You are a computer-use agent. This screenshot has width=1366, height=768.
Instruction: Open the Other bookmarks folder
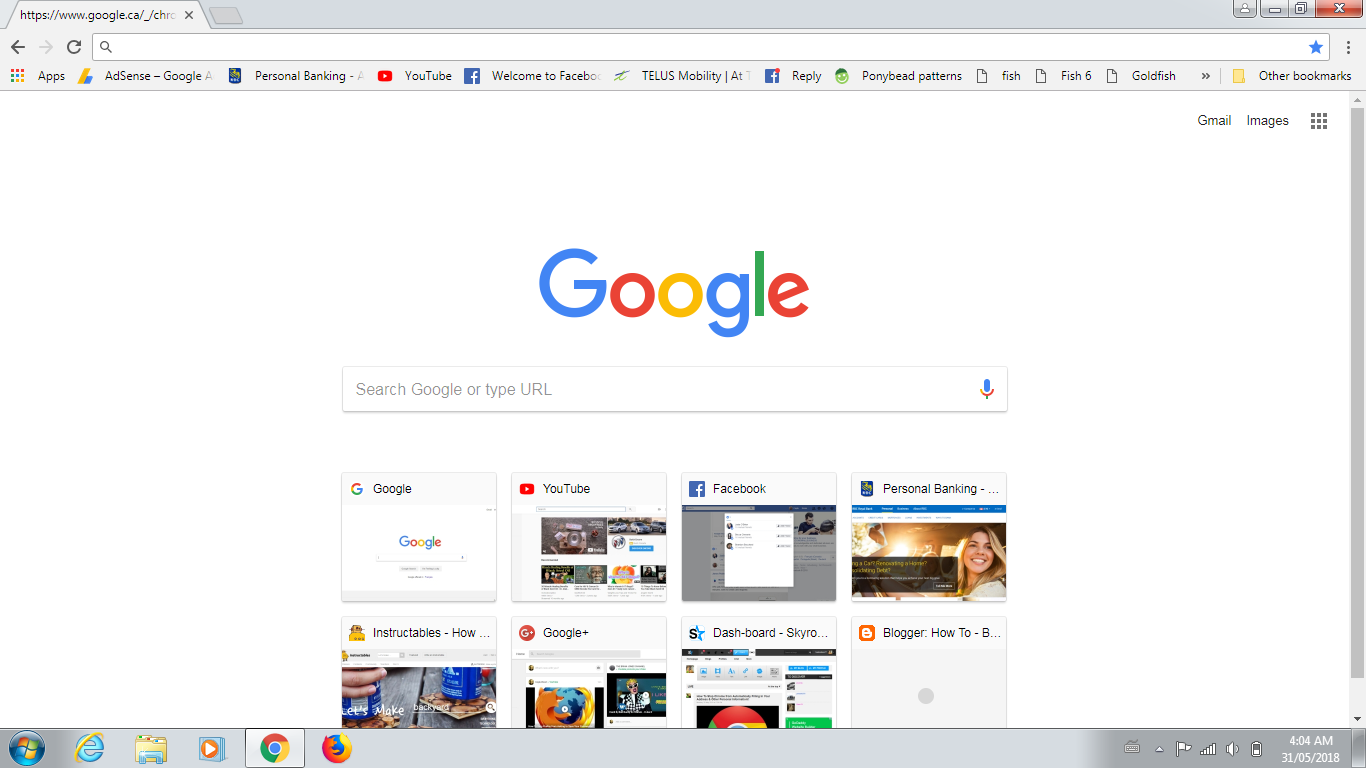1291,76
